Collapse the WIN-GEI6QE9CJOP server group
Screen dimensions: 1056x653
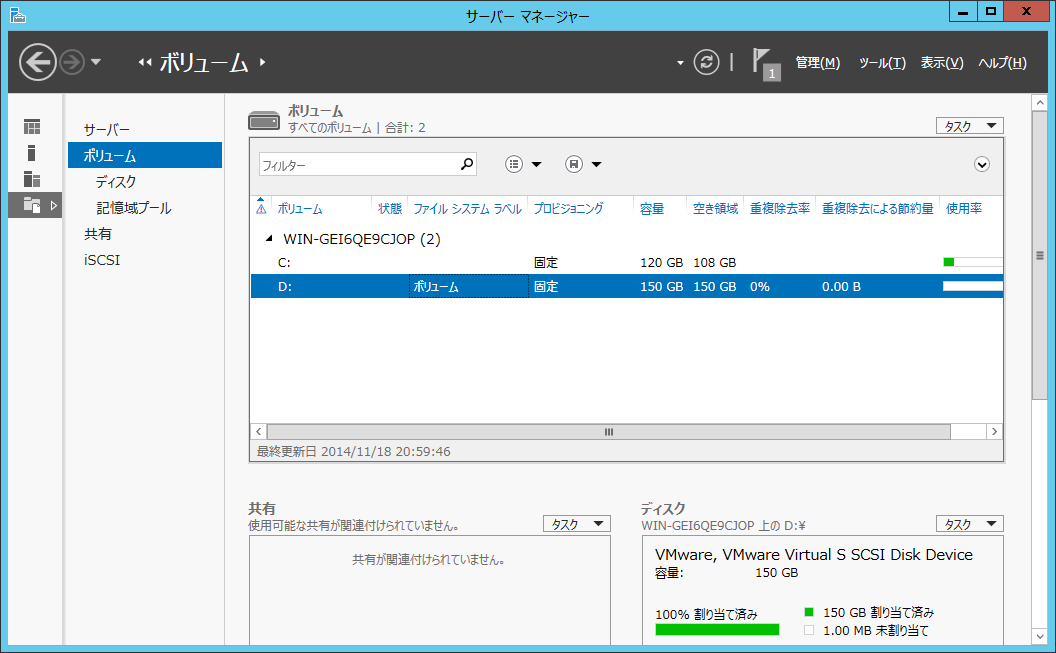(268, 239)
